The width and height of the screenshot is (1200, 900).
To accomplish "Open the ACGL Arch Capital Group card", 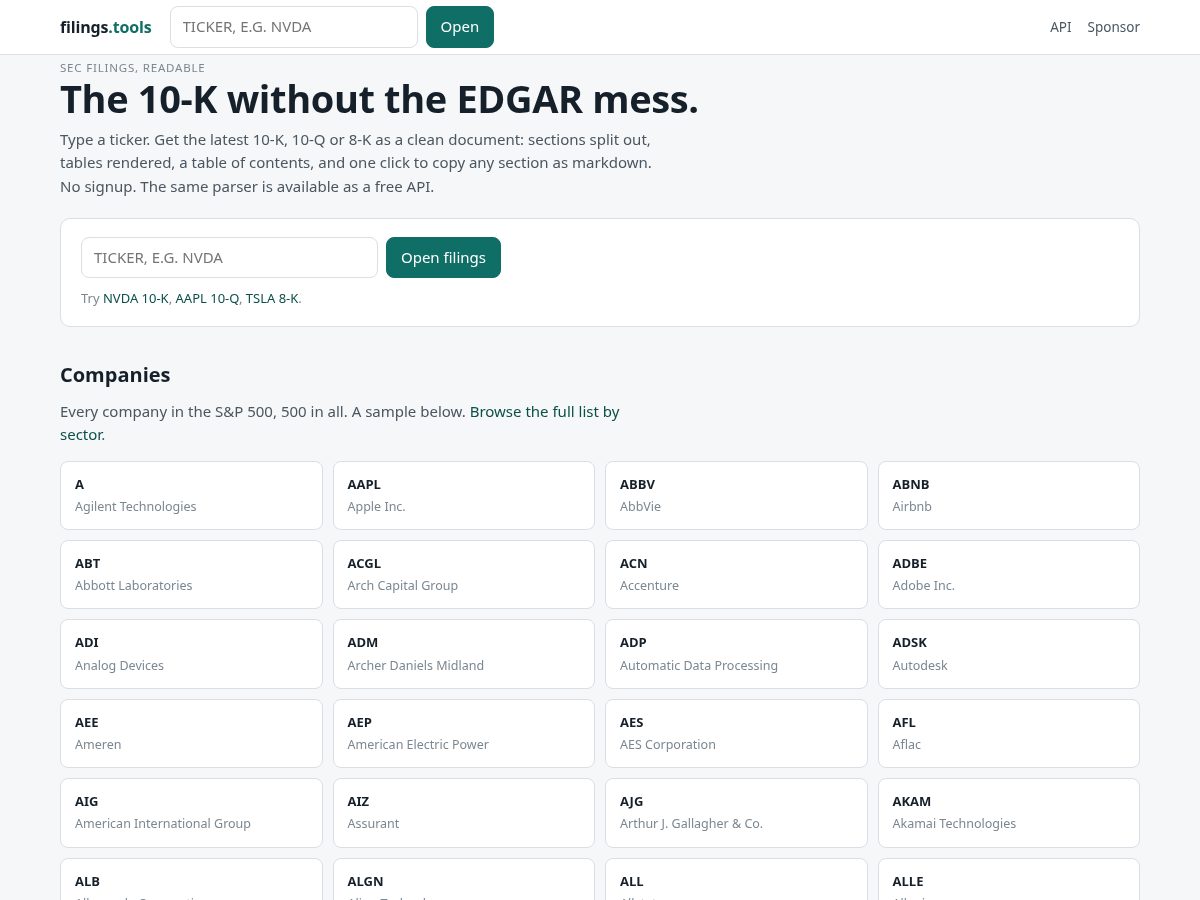I will pyautogui.click(x=464, y=574).
